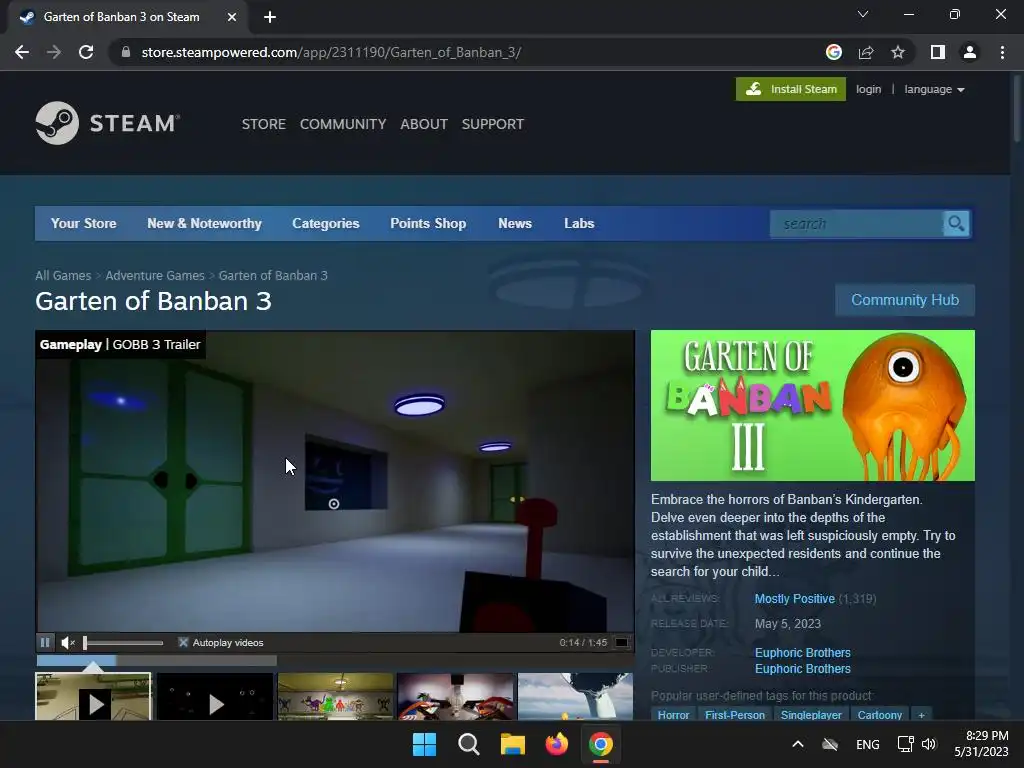The width and height of the screenshot is (1024, 768).
Task: Open developer Euphoric Brothers link
Action: (803, 652)
